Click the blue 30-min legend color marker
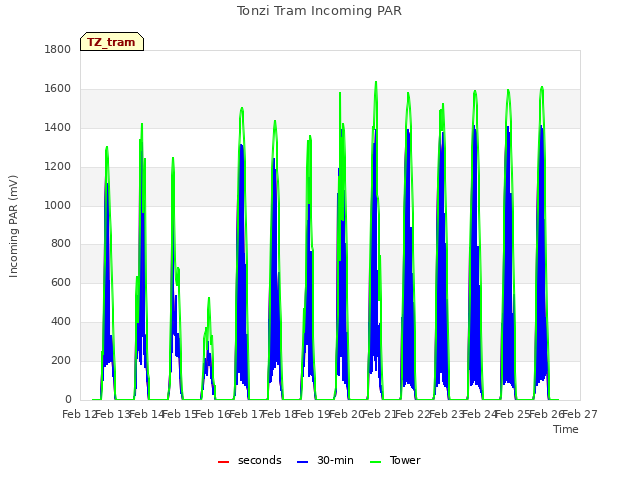Screen dimensions: 640x480 (x=302, y=462)
